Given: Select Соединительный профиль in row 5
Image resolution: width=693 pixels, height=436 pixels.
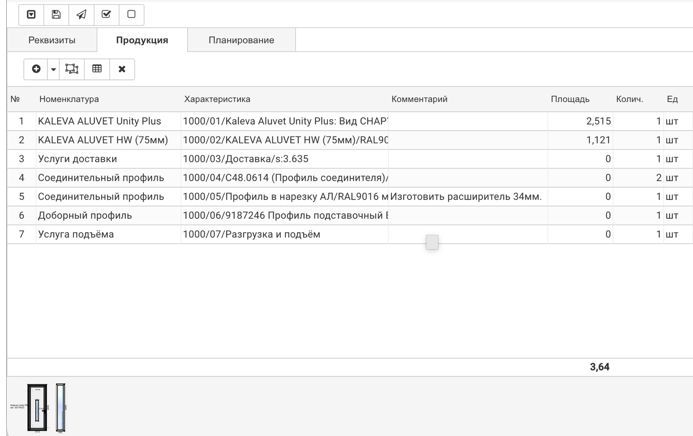Looking at the screenshot, I should 101,197.
